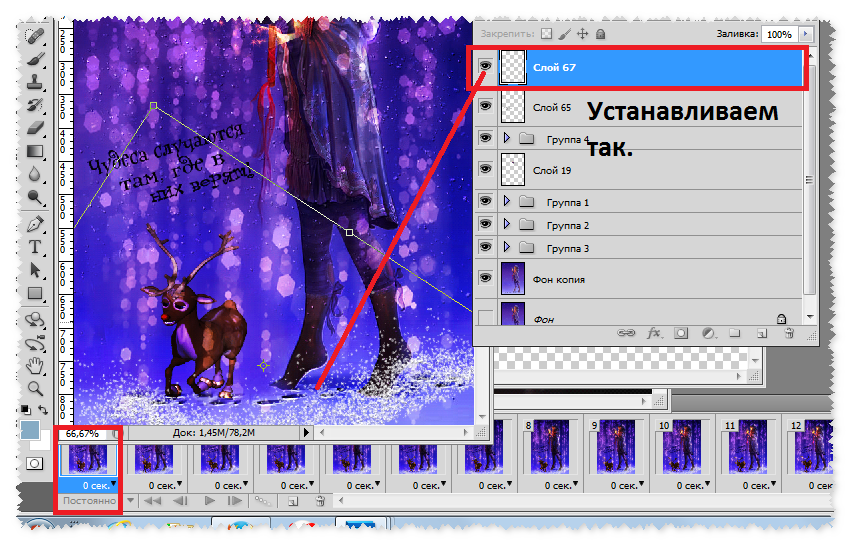Viewport: 852px width, 546px height.
Task: Select the Healing Brush tool
Action: click(x=35, y=36)
